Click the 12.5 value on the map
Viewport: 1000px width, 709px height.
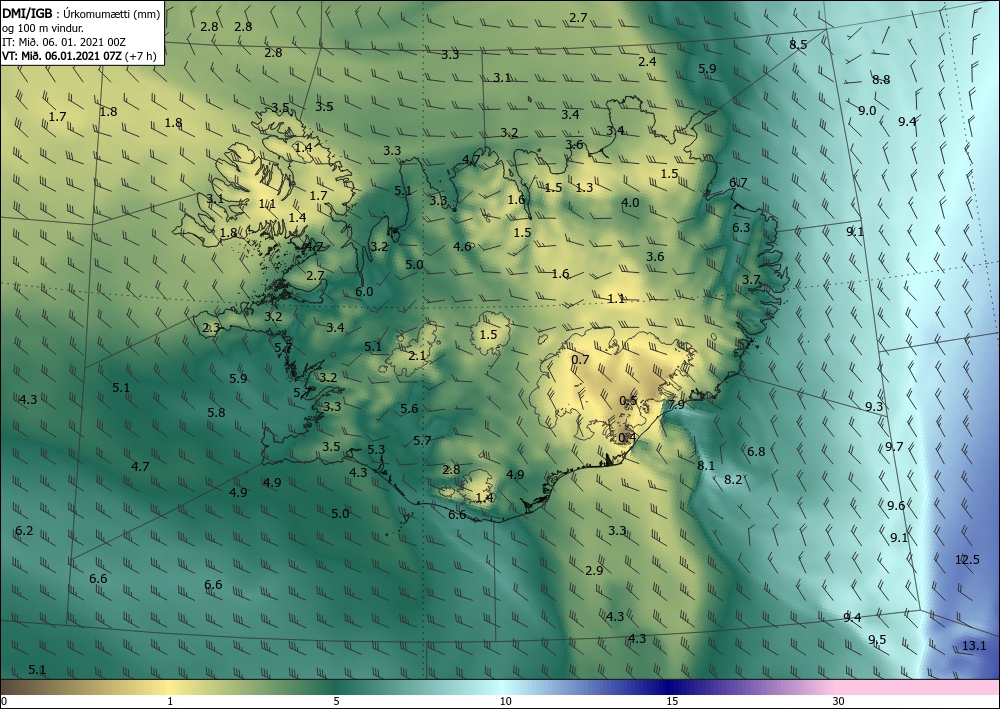[967, 560]
